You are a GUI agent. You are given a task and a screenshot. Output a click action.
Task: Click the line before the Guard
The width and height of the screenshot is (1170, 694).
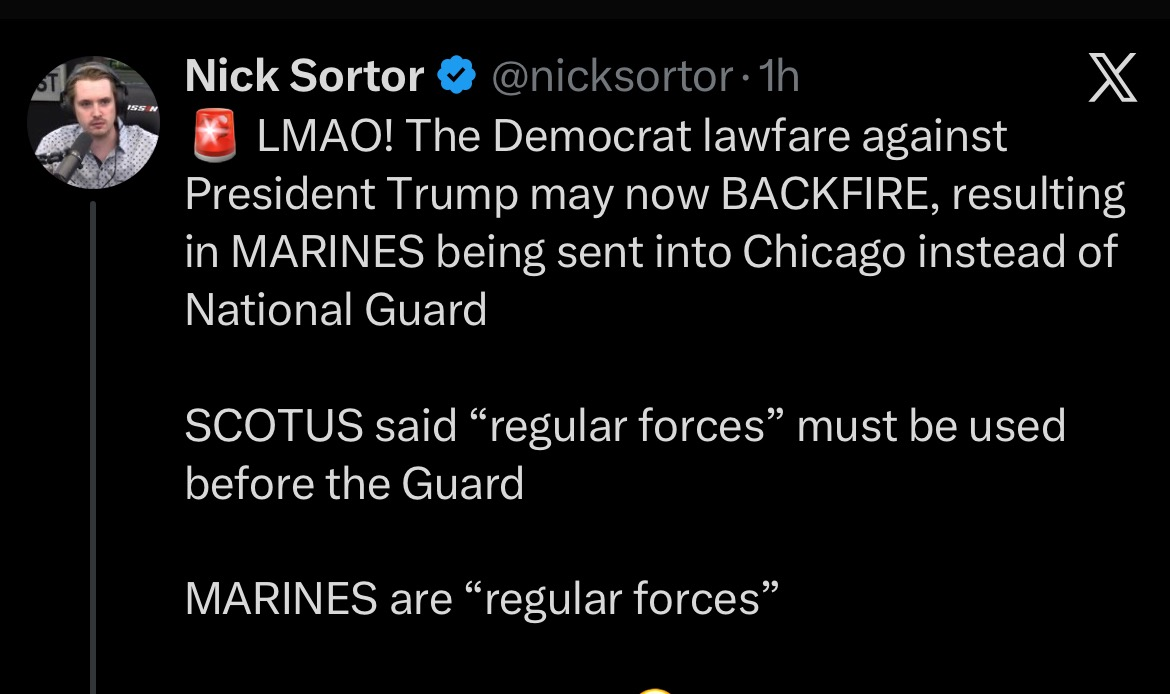(354, 485)
